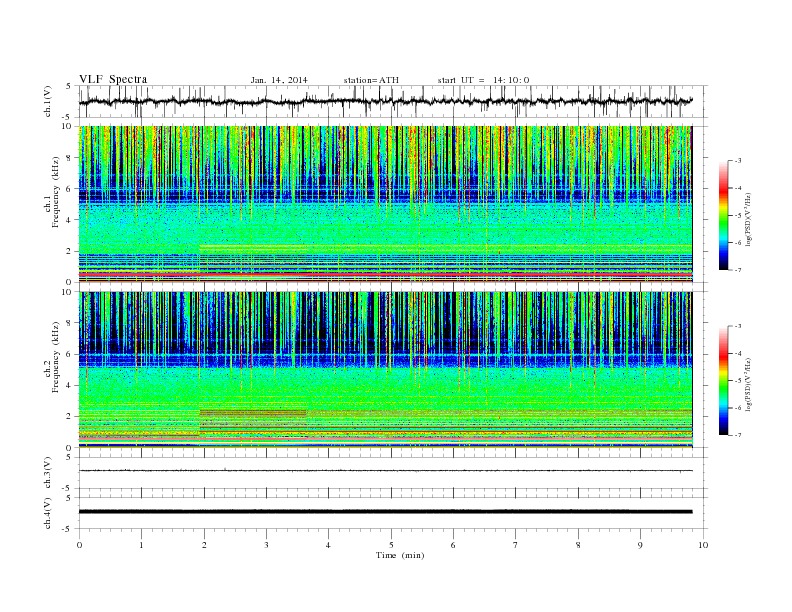The width and height of the screenshot is (792, 612).
Task: Click time axis tick label '7'
Action: coord(516,545)
